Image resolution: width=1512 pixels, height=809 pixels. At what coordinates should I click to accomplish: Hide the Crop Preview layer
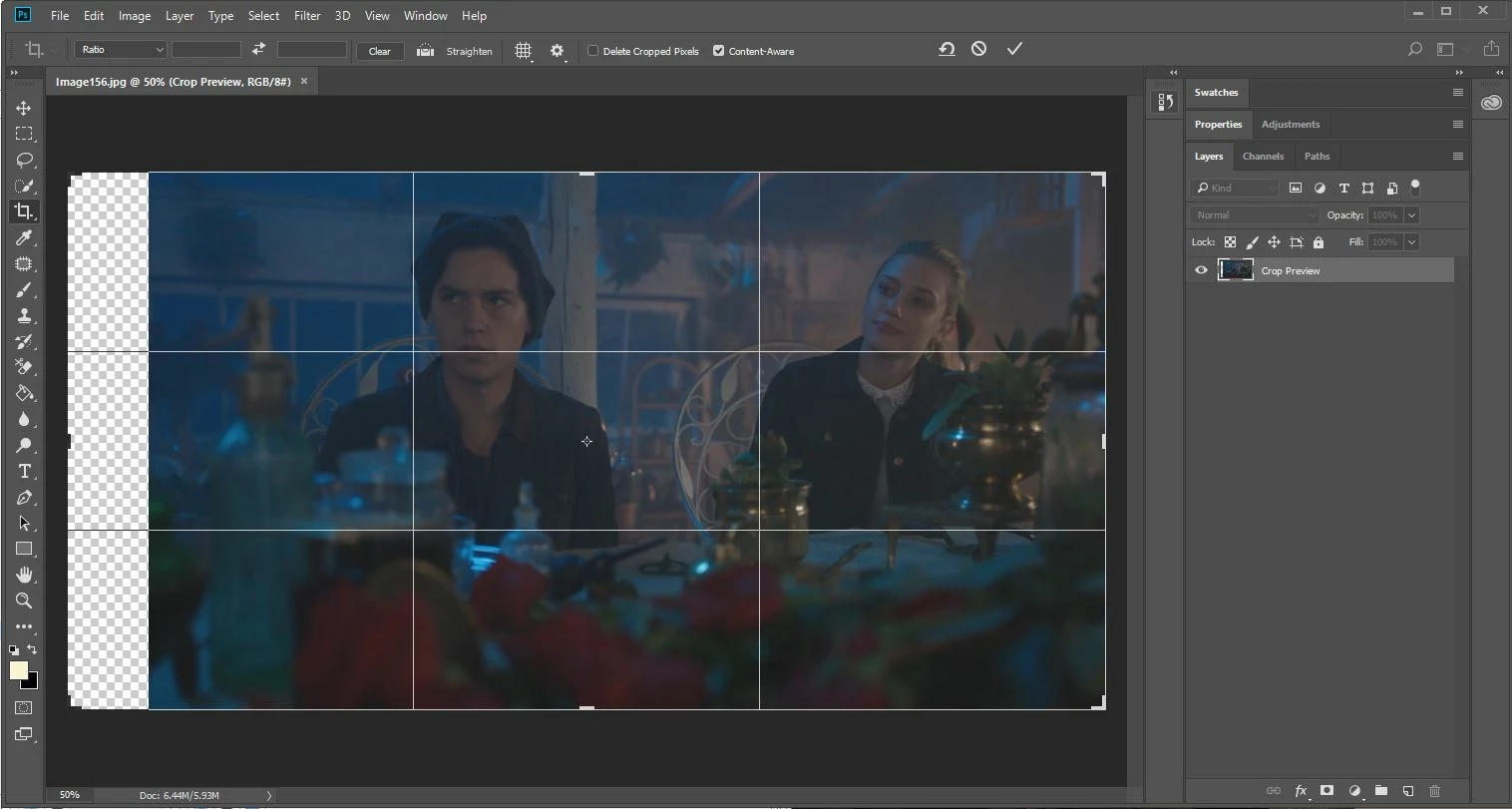(x=1201, y=270)
